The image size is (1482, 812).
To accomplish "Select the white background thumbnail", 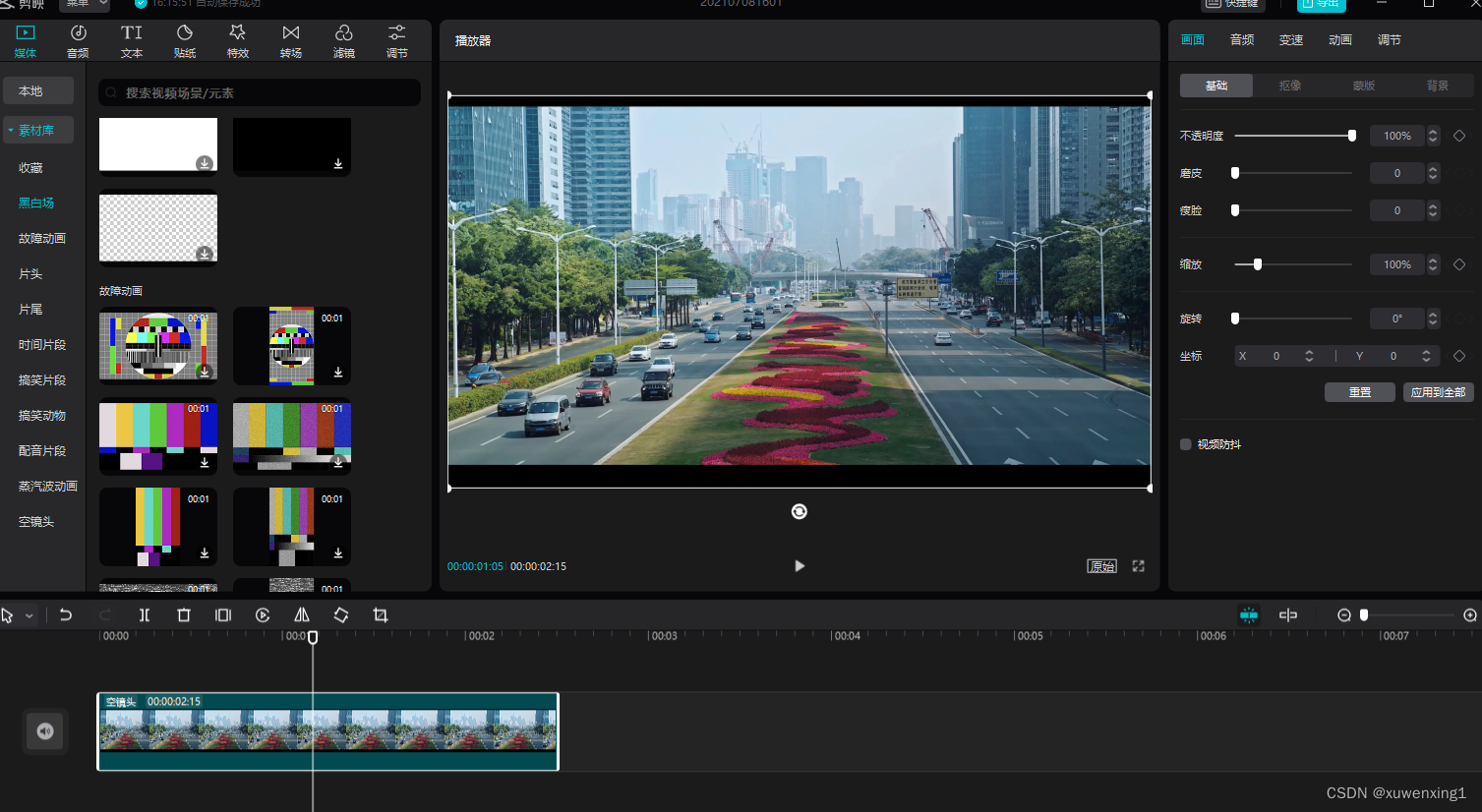I will pos(158,145).
